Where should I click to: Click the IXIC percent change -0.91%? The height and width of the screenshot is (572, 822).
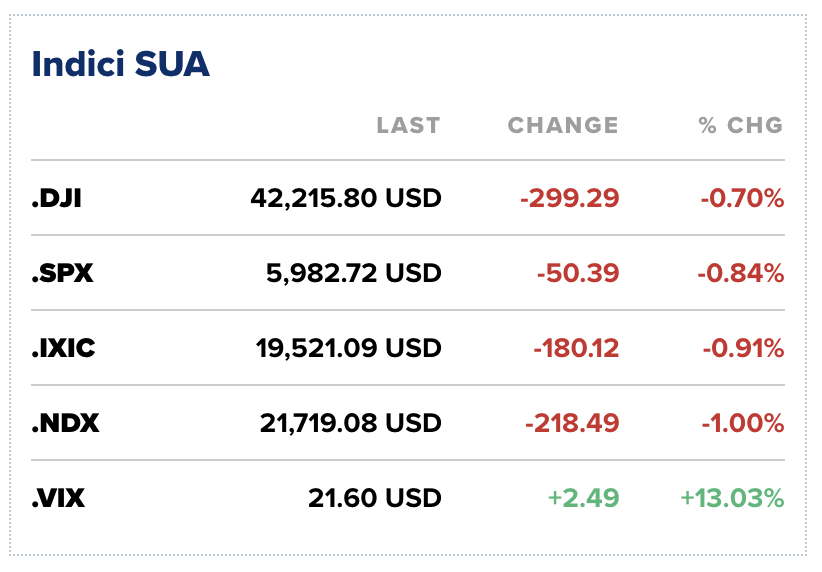point(742,348)
